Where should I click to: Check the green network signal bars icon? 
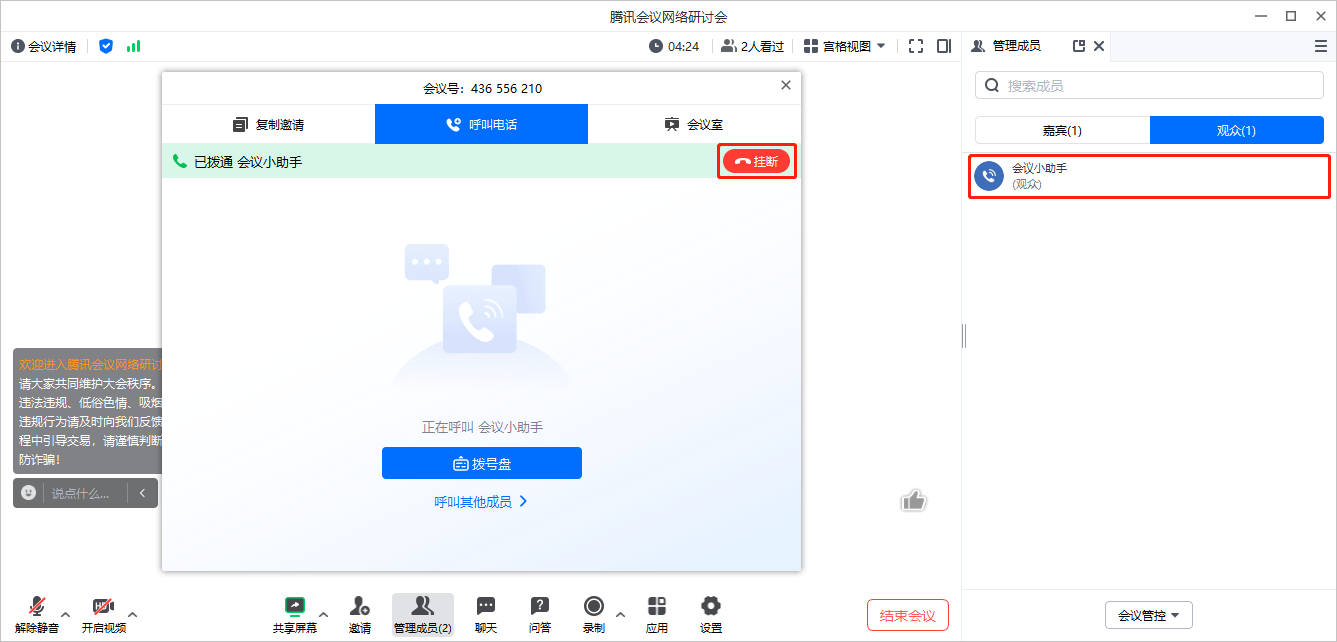134,46
